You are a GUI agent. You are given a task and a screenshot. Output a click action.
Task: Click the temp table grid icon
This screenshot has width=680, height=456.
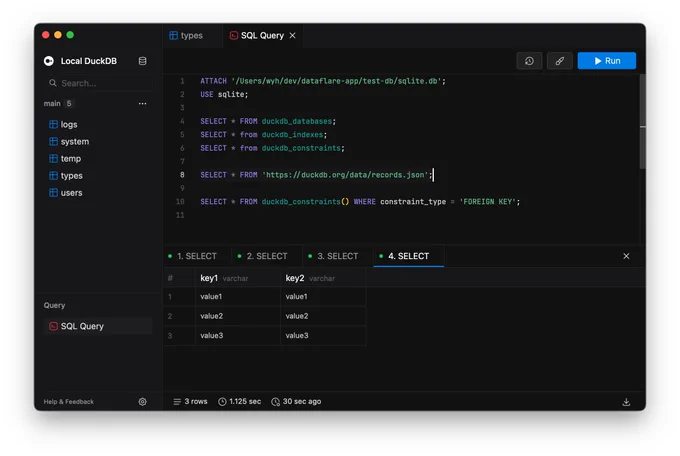[53, 159]
